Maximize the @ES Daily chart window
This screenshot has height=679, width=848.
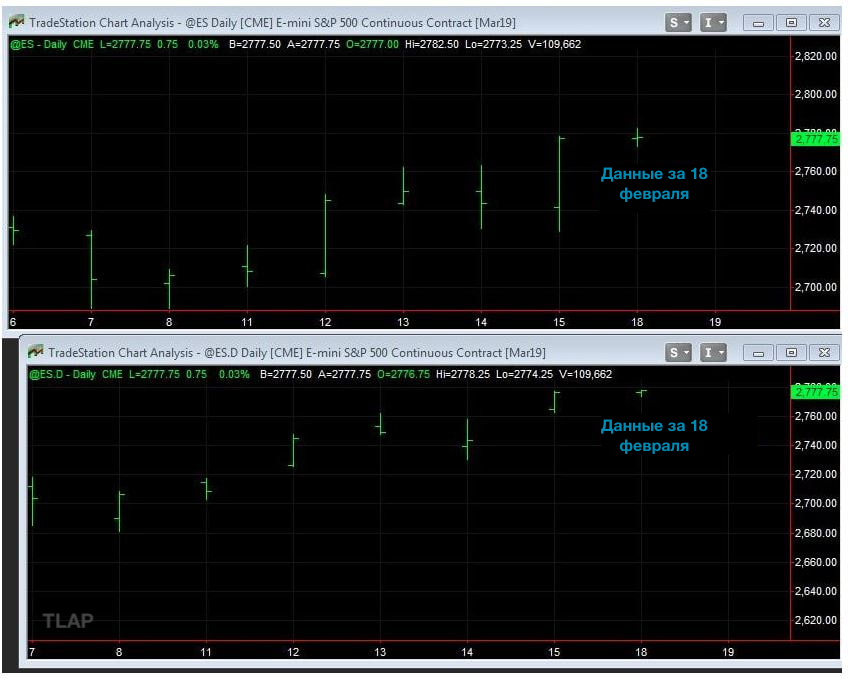pos(791,23)
